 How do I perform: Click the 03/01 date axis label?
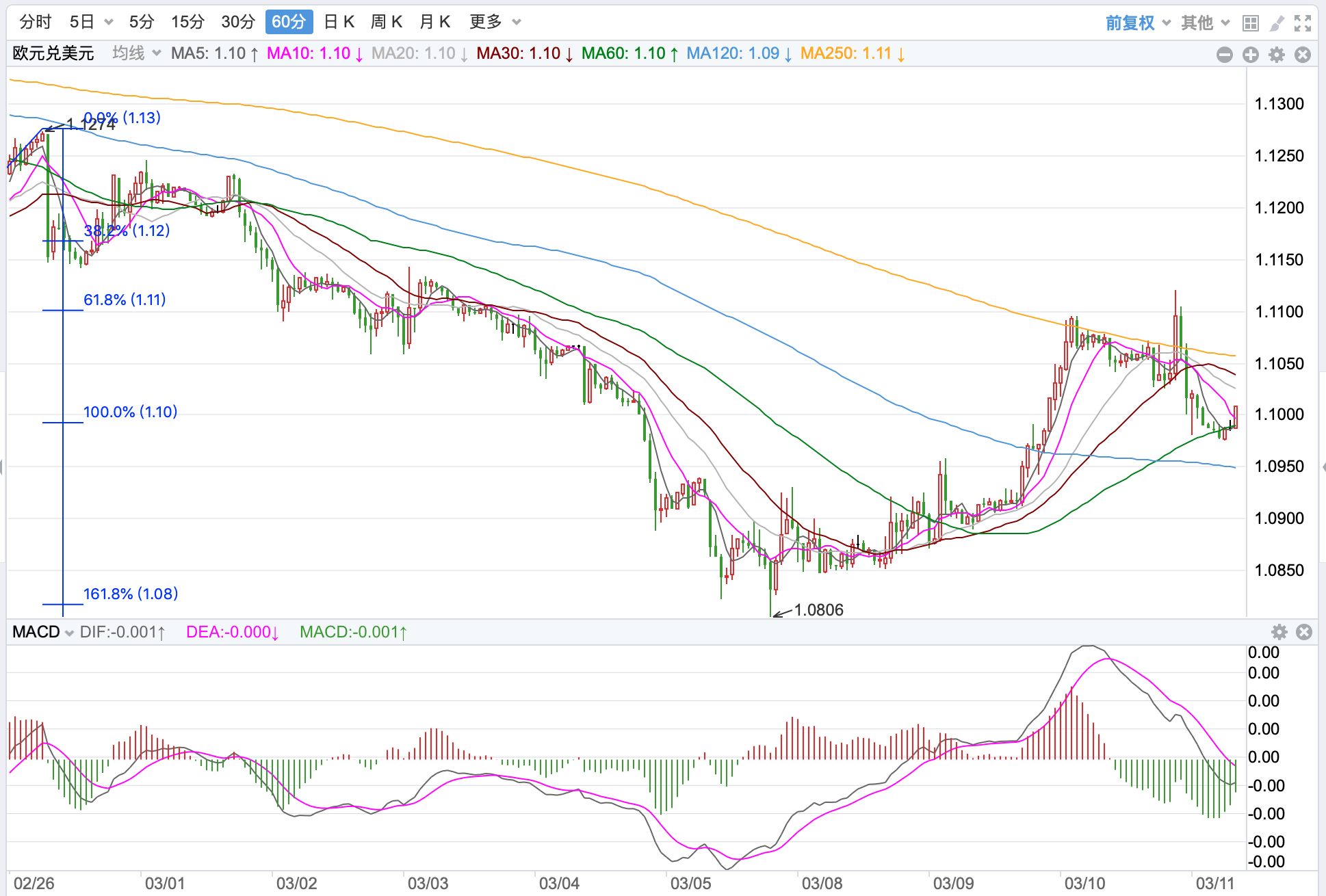[x=165, y=883]
